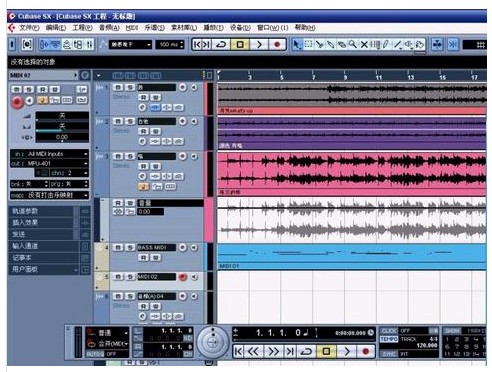Select the Split scissors tool

coord(319,44)
